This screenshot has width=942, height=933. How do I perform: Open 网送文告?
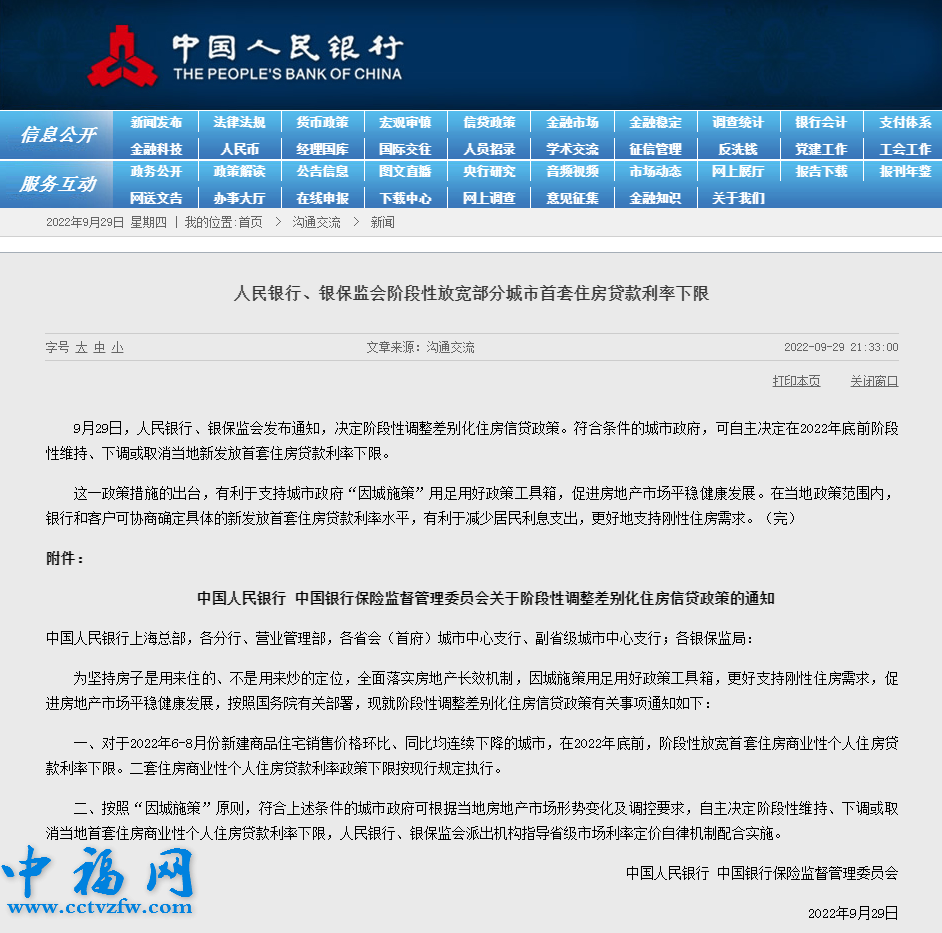156,198
